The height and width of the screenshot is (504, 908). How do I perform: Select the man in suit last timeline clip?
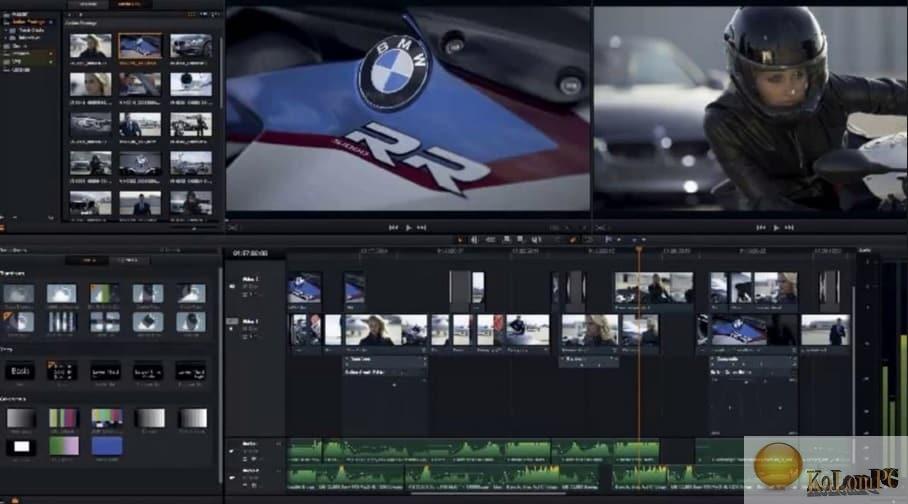(825, 330)
